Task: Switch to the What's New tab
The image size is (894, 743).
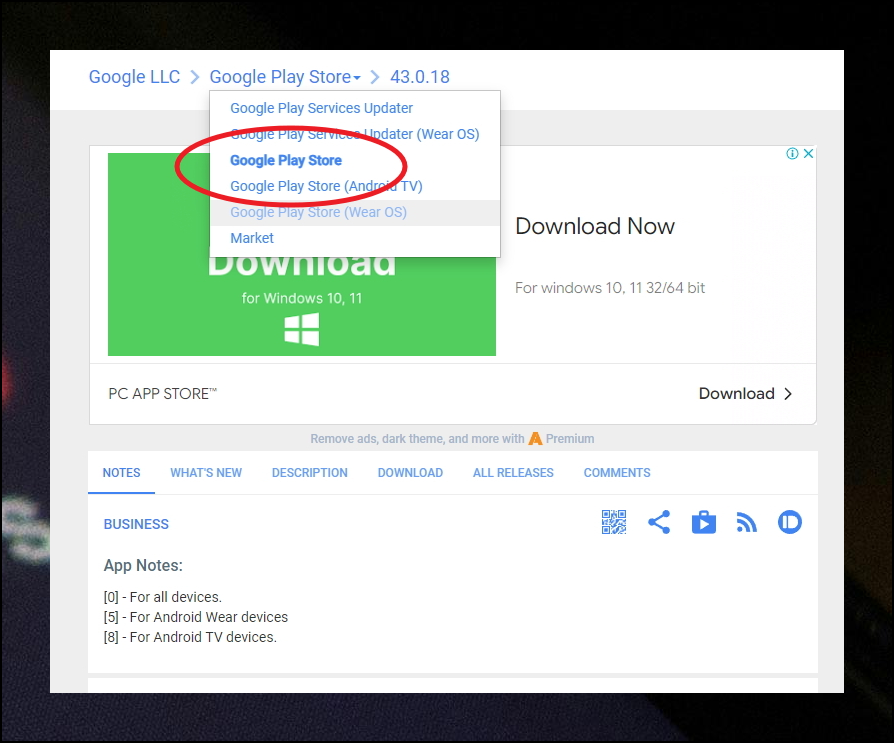Action: click(206, 473)
